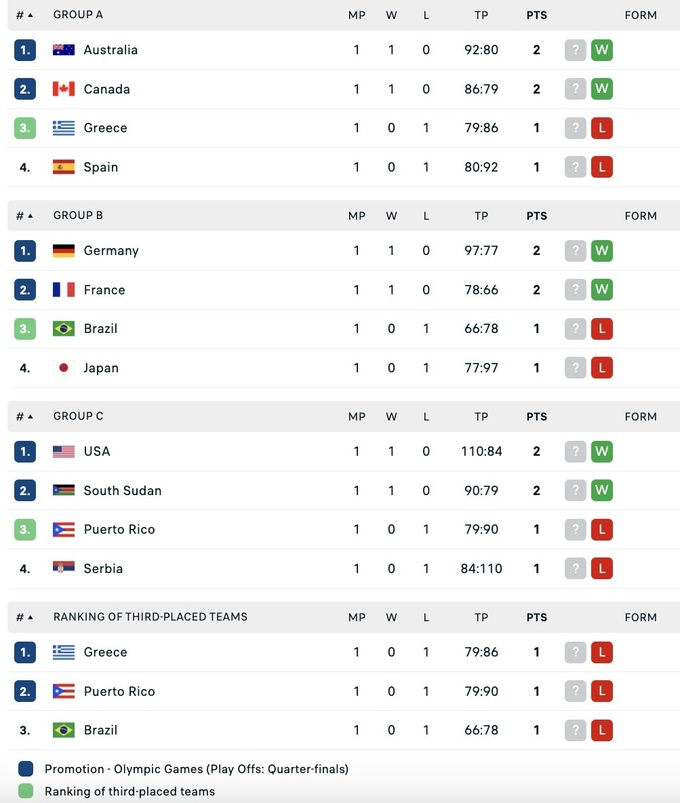Click Greece's position 1 badge in third-placed ranking
Image resolution: width=680 pixels, height=803 pixels.
click(x=25, y=653)
